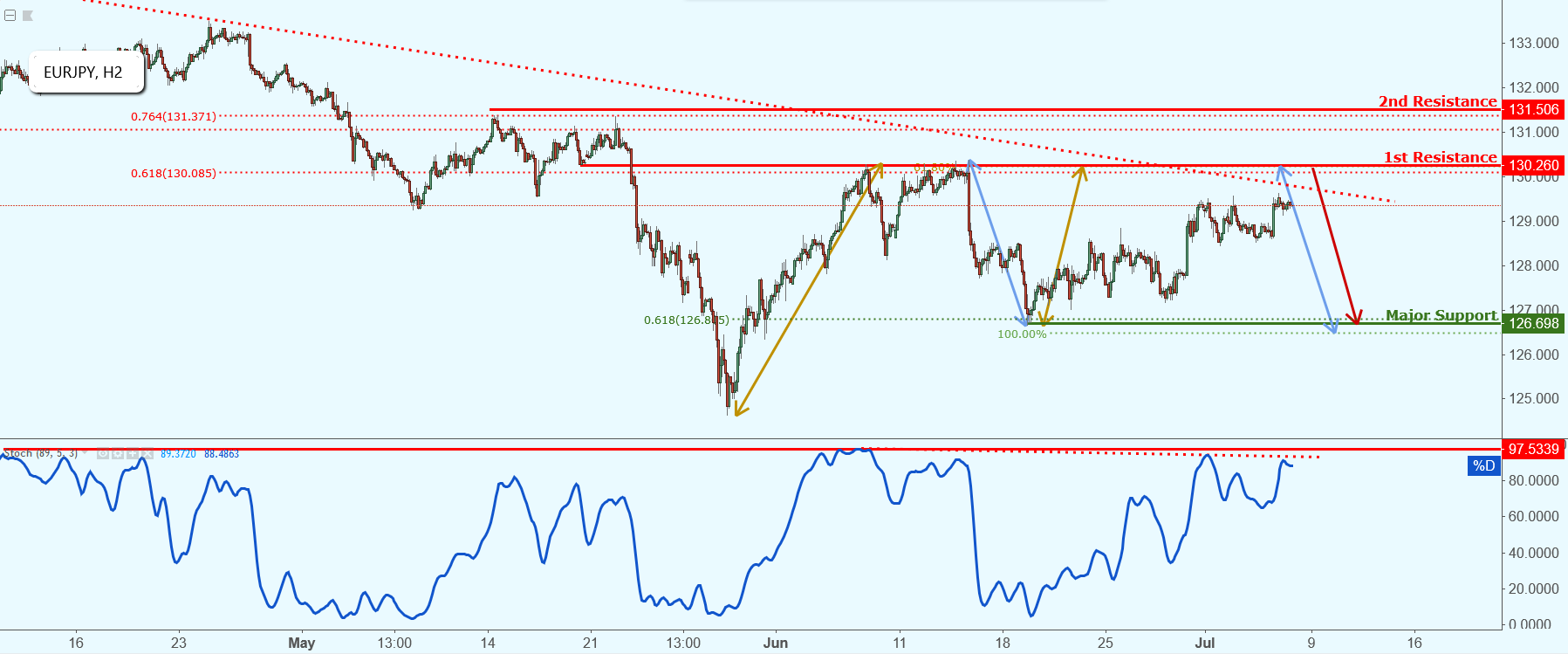Click the May label on the time axis
This screenshot has width=1568, height=654.
point(301,643)
